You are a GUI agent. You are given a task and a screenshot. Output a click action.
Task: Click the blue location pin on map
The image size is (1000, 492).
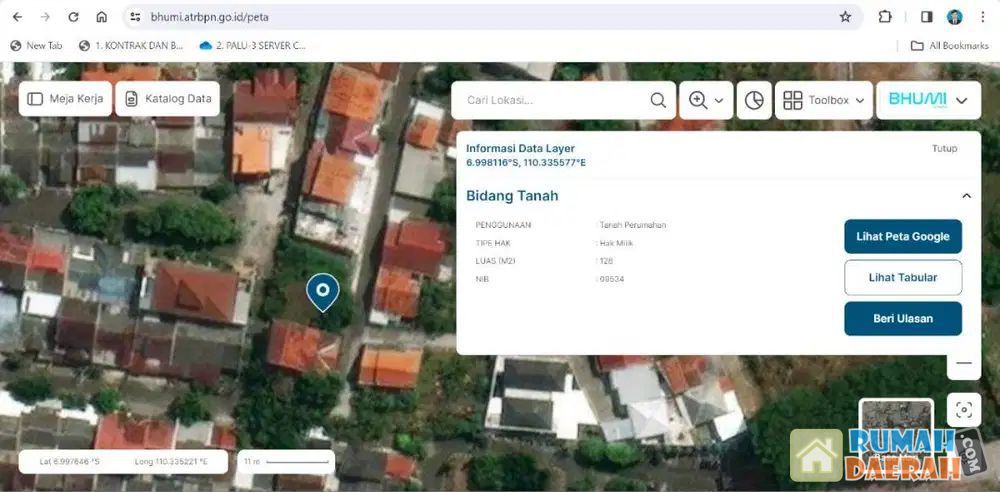click(x=322, y=291)
